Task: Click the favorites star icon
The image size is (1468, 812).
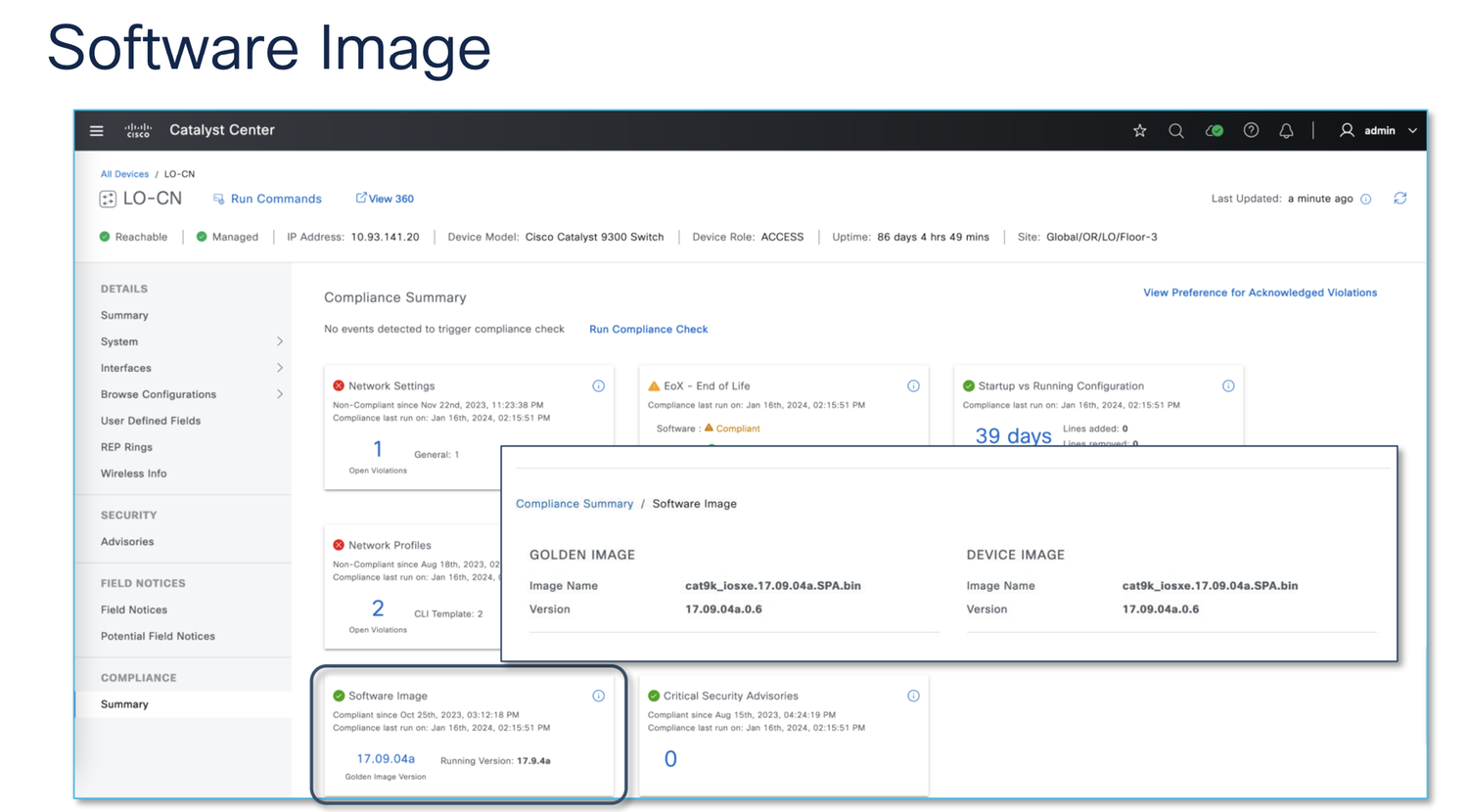Action: coord(1140,130)
